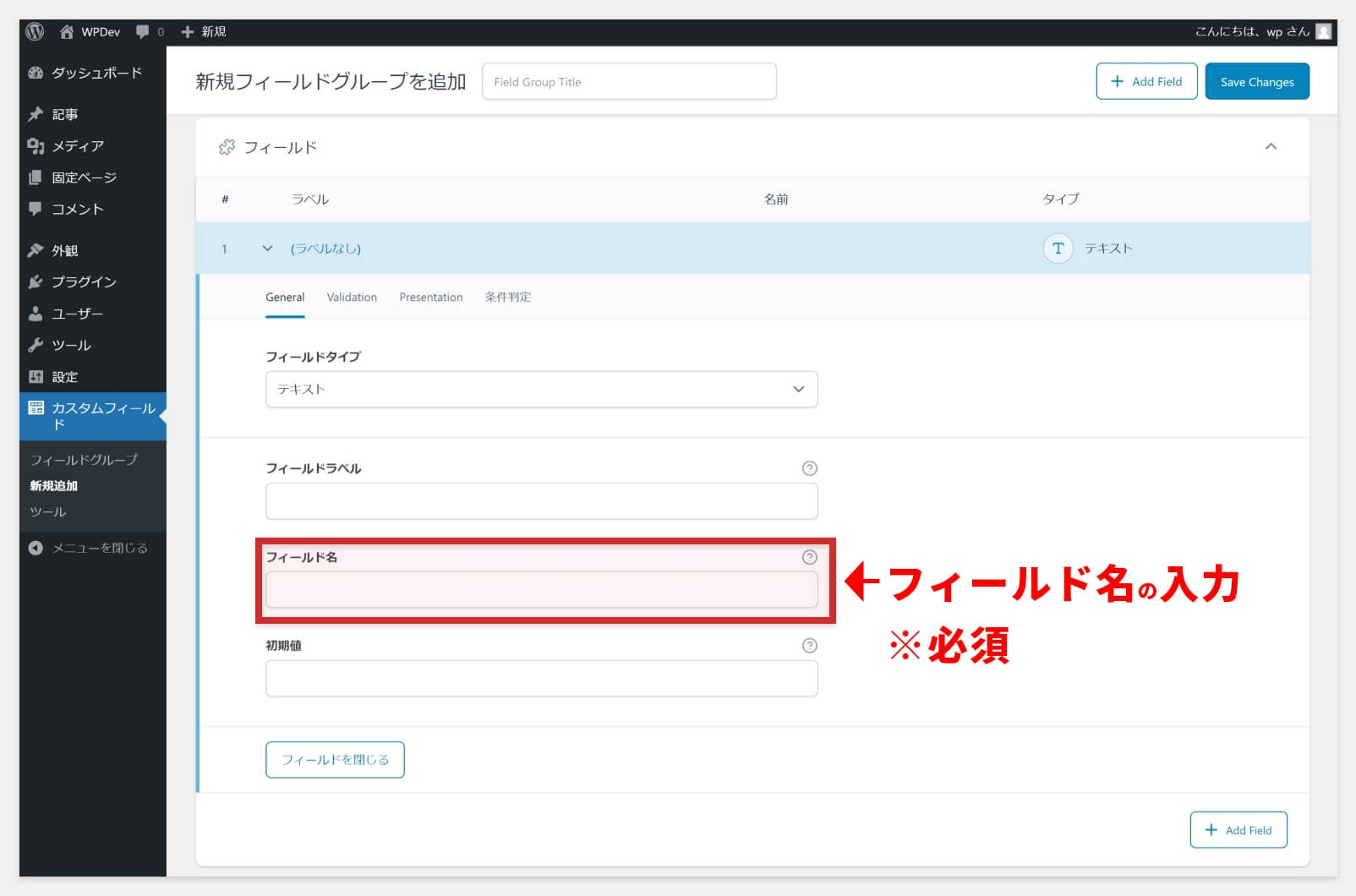This screenshot has width=1356, height=896.
Task: Click the user avatar in admin bar
Action: (1324, 32)
